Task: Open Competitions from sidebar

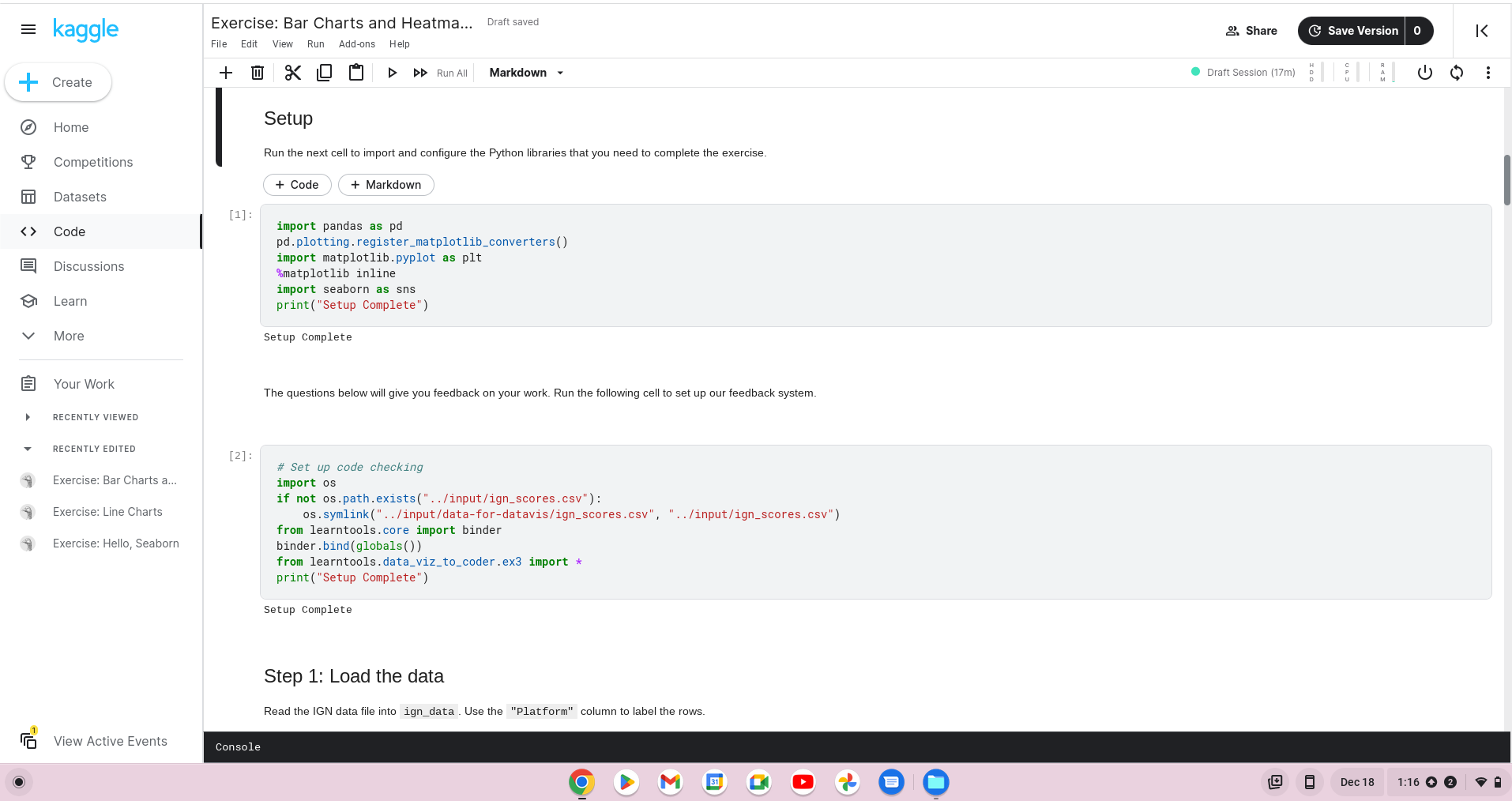Action: [101, 162]
